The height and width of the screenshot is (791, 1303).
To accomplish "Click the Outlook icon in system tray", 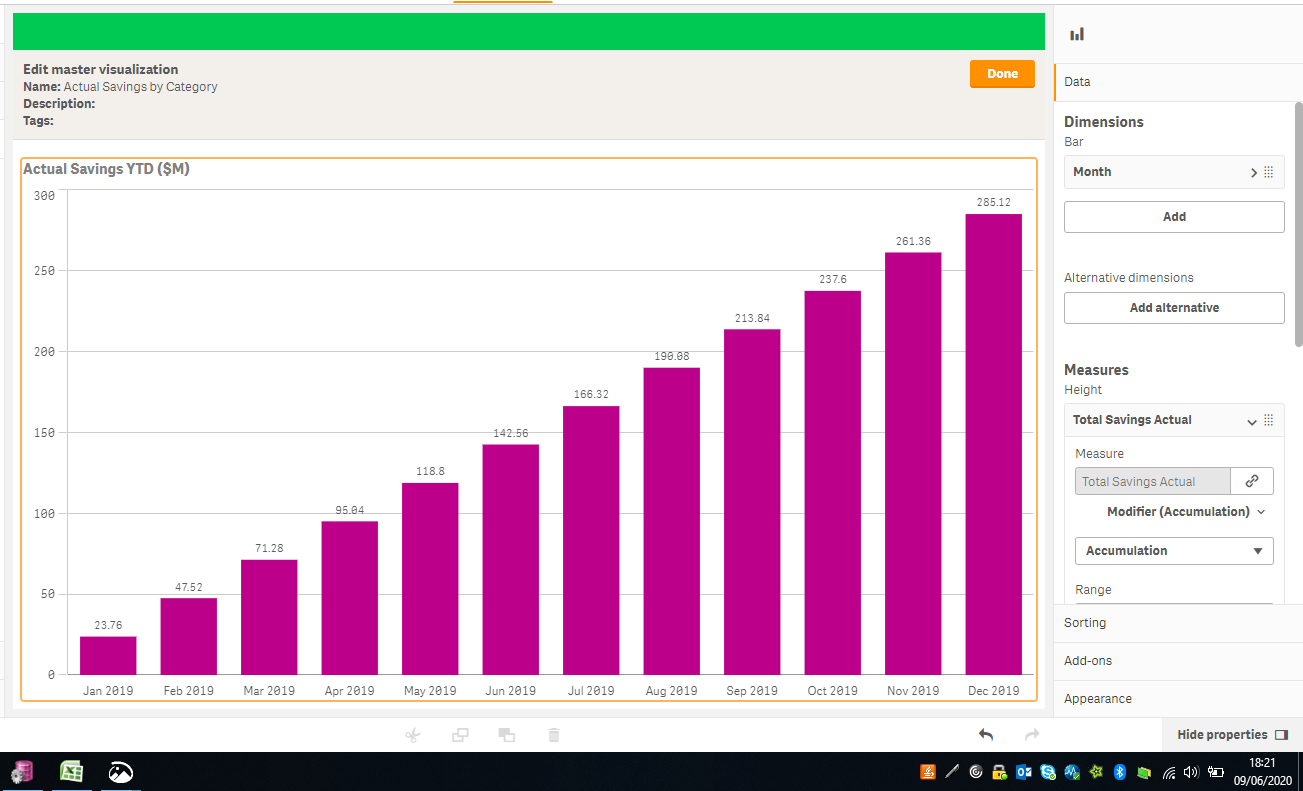I will click(x=1023, y=772).
